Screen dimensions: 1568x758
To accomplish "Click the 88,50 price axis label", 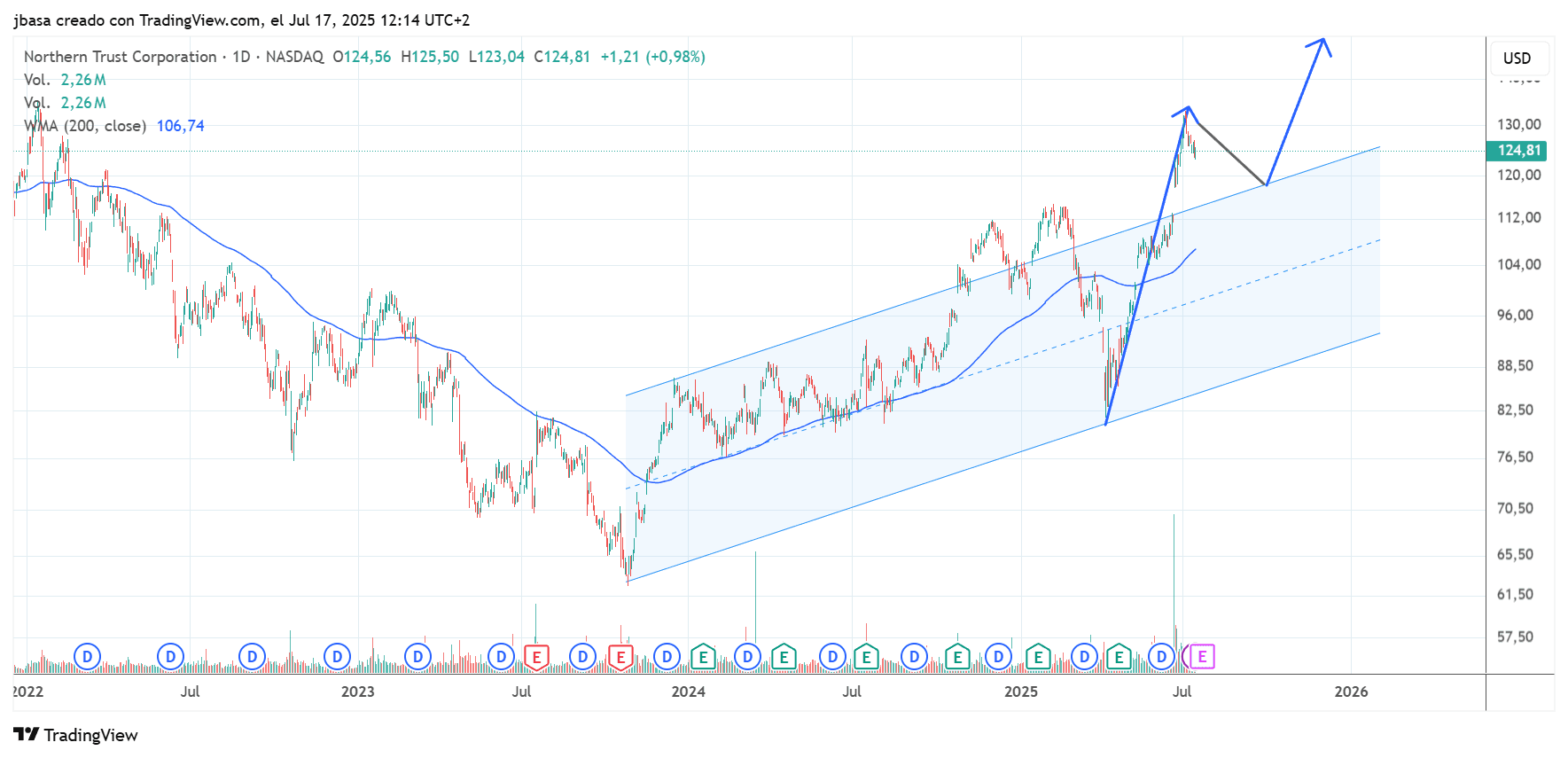I will point(1516,366).
